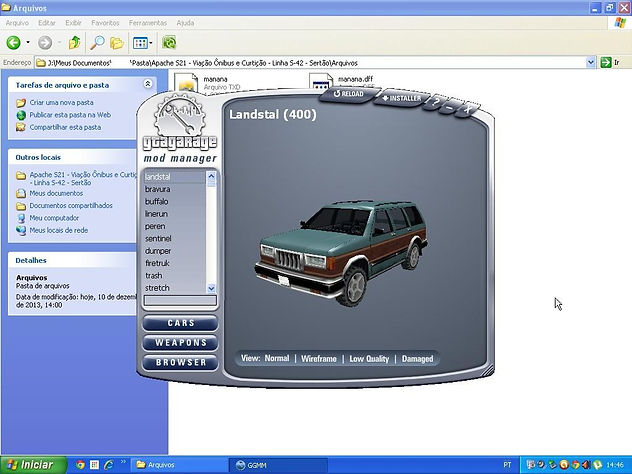The height and width of the screenshot is (474, 632).
Task: Select peren in the vehicle list
Action: click(175, 226)
